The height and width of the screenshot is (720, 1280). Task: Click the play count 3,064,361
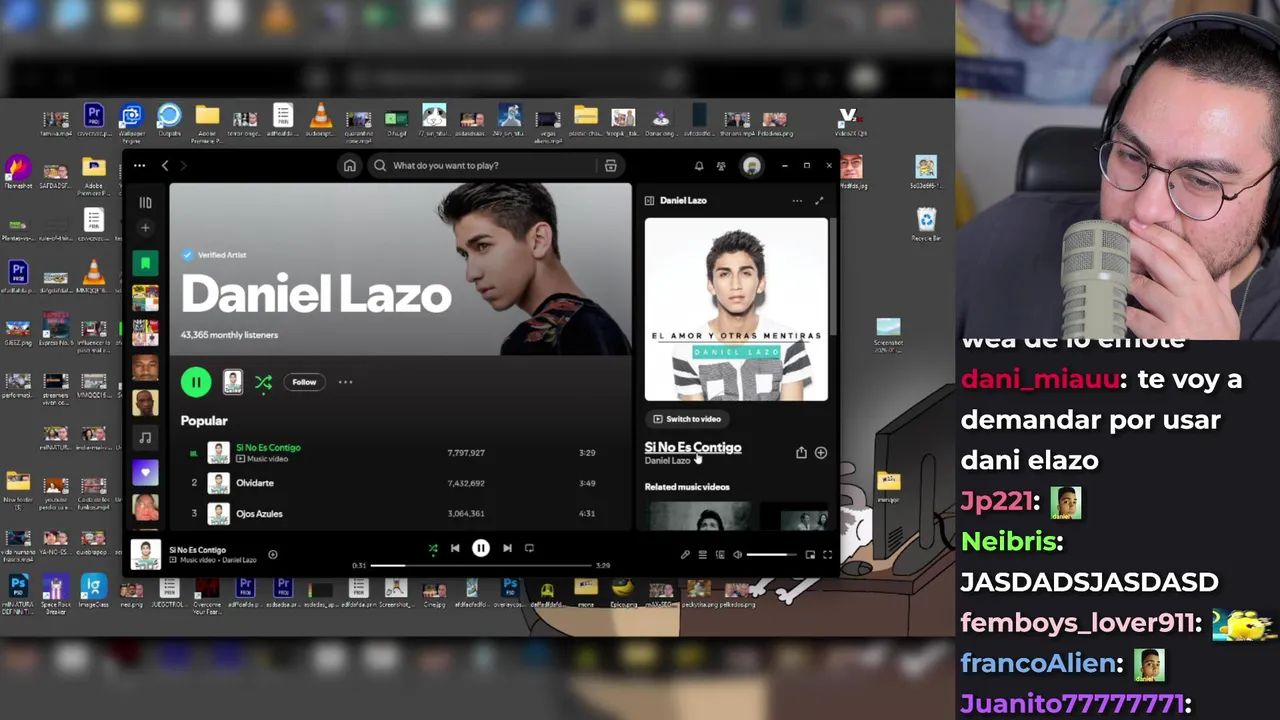(x=465, y=514)
